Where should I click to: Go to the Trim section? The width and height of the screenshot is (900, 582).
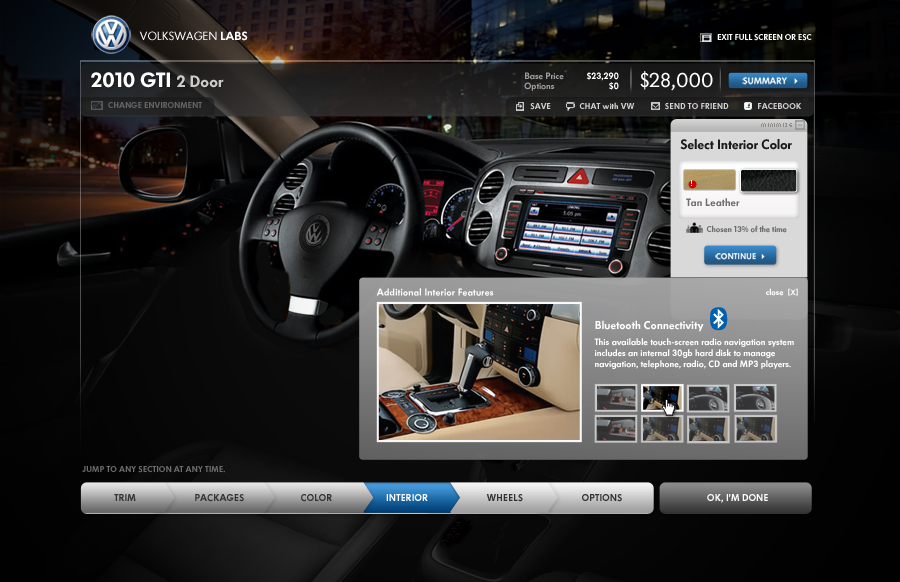coord(125,498)
